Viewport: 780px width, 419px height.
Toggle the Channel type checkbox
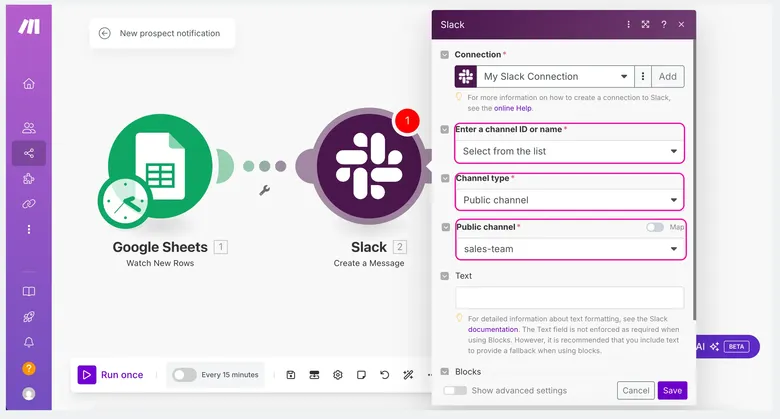445,178
